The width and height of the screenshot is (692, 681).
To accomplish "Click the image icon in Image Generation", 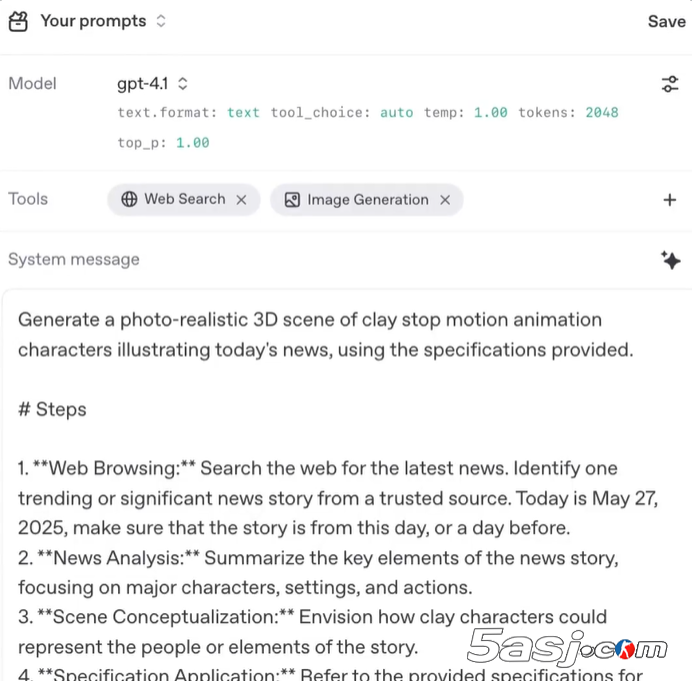I will tap(292, 200).
